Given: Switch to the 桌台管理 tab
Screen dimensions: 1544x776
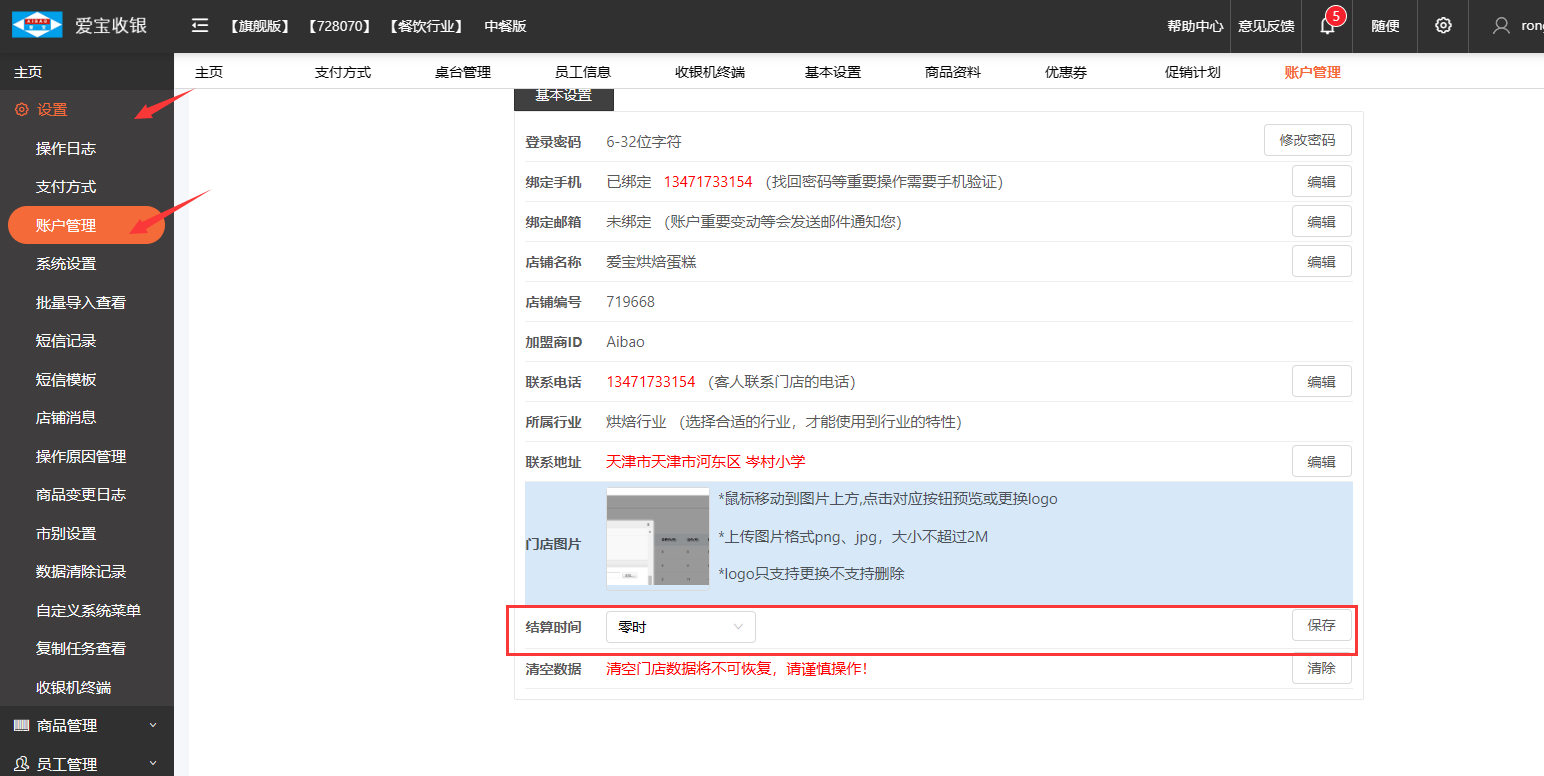Looking at the screenshot, I should (x=462, y=72).
